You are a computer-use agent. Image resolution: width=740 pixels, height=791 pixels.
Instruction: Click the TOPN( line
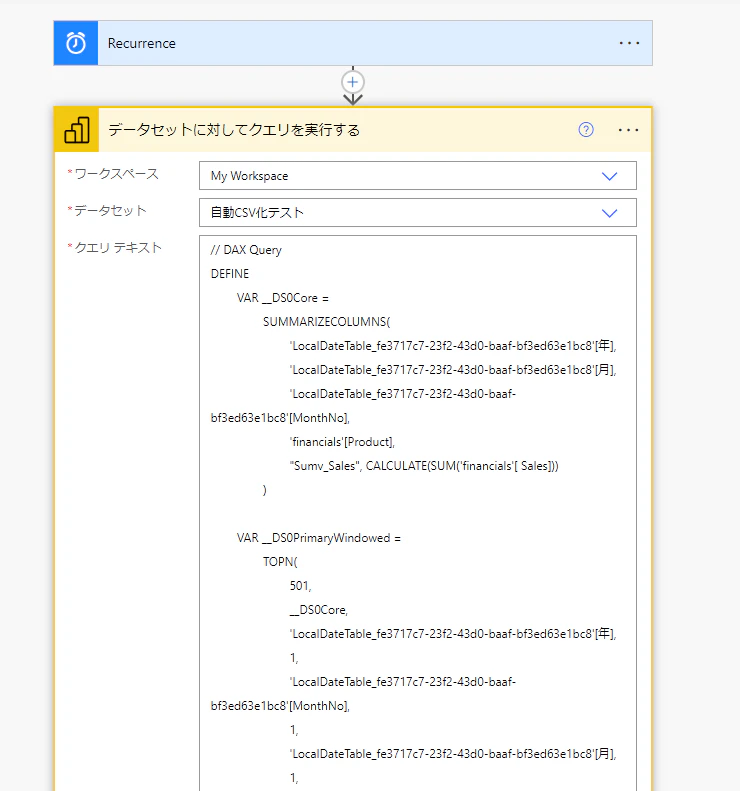click(x=280, y=561)
